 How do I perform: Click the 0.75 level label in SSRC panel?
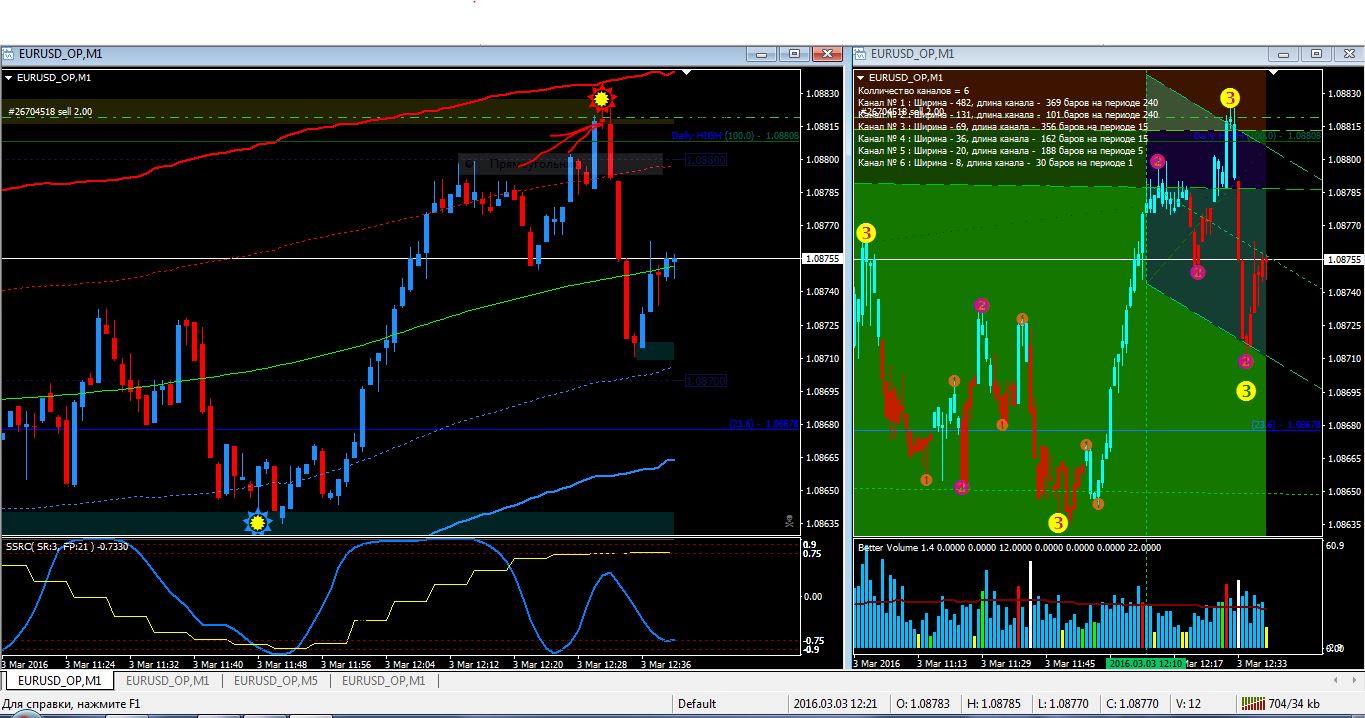point(811,554)
